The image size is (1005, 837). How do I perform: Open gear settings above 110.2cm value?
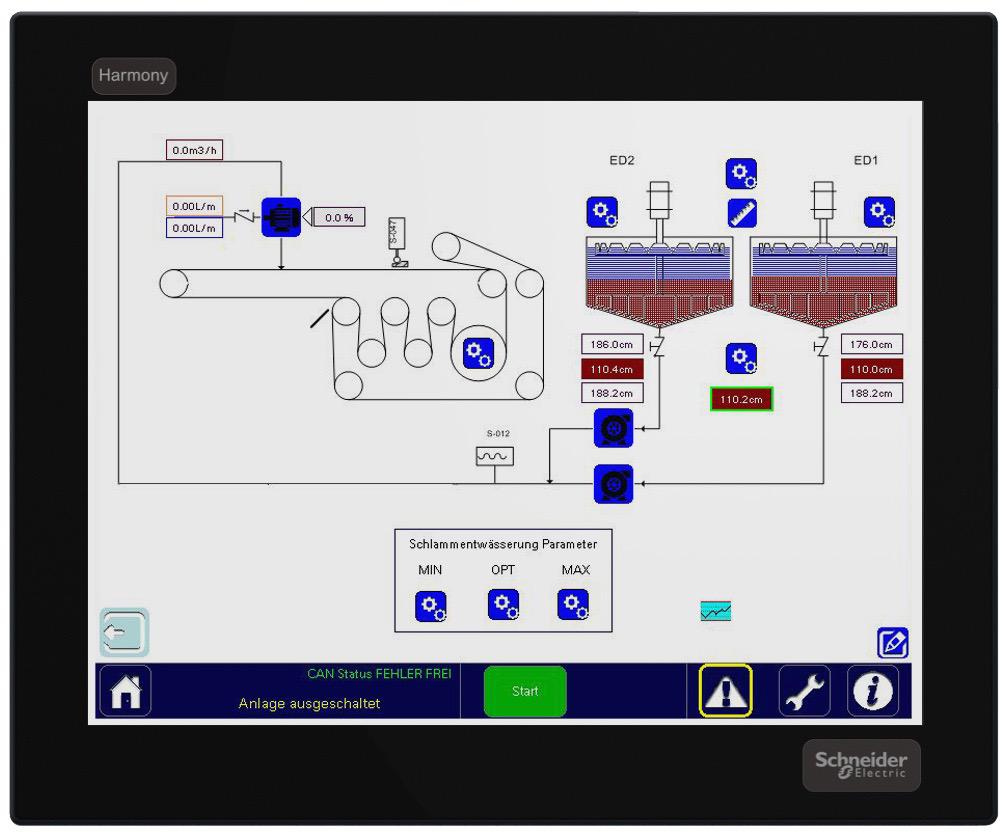point(742,358)
